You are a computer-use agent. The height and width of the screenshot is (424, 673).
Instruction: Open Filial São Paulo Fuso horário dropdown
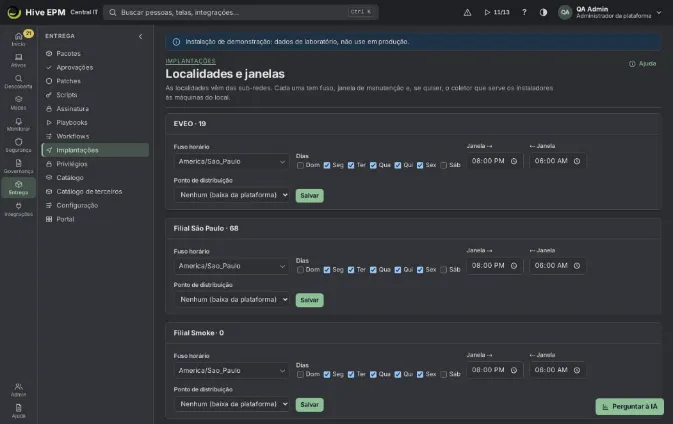tap(231, 266)
